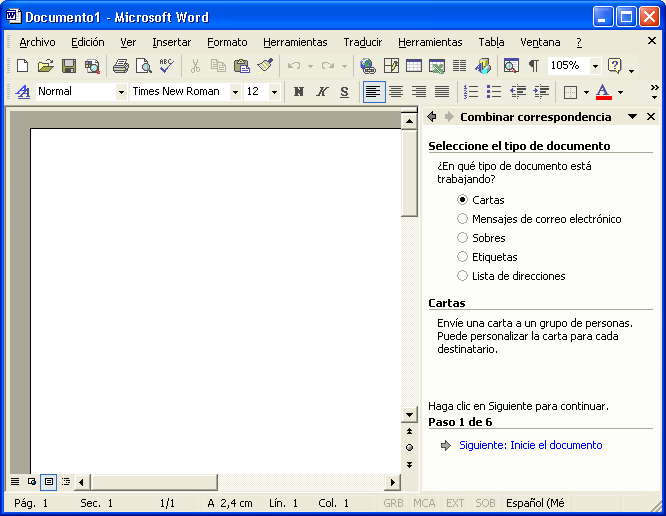Open the font size dropdown
Viewport: 666px width, 516px height.
274,92
